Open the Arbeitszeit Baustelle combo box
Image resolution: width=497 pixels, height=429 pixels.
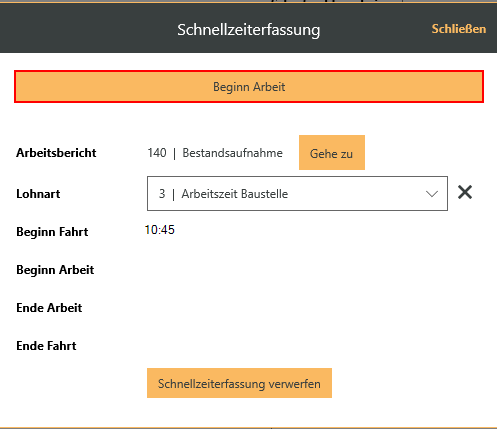click(297, 194)
